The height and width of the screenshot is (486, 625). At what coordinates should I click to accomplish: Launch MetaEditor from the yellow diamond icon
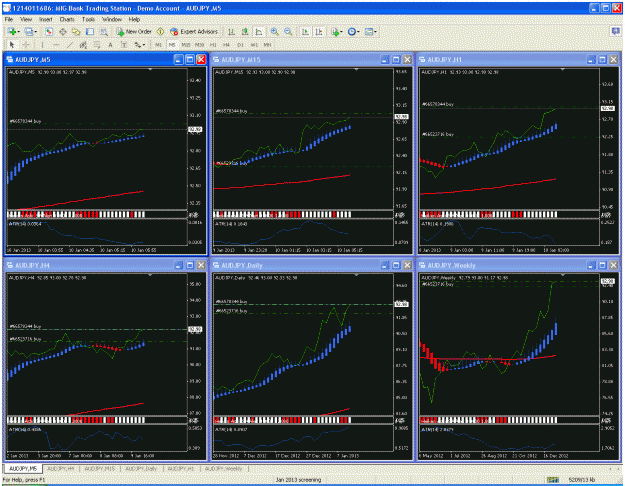pos(160,31)
